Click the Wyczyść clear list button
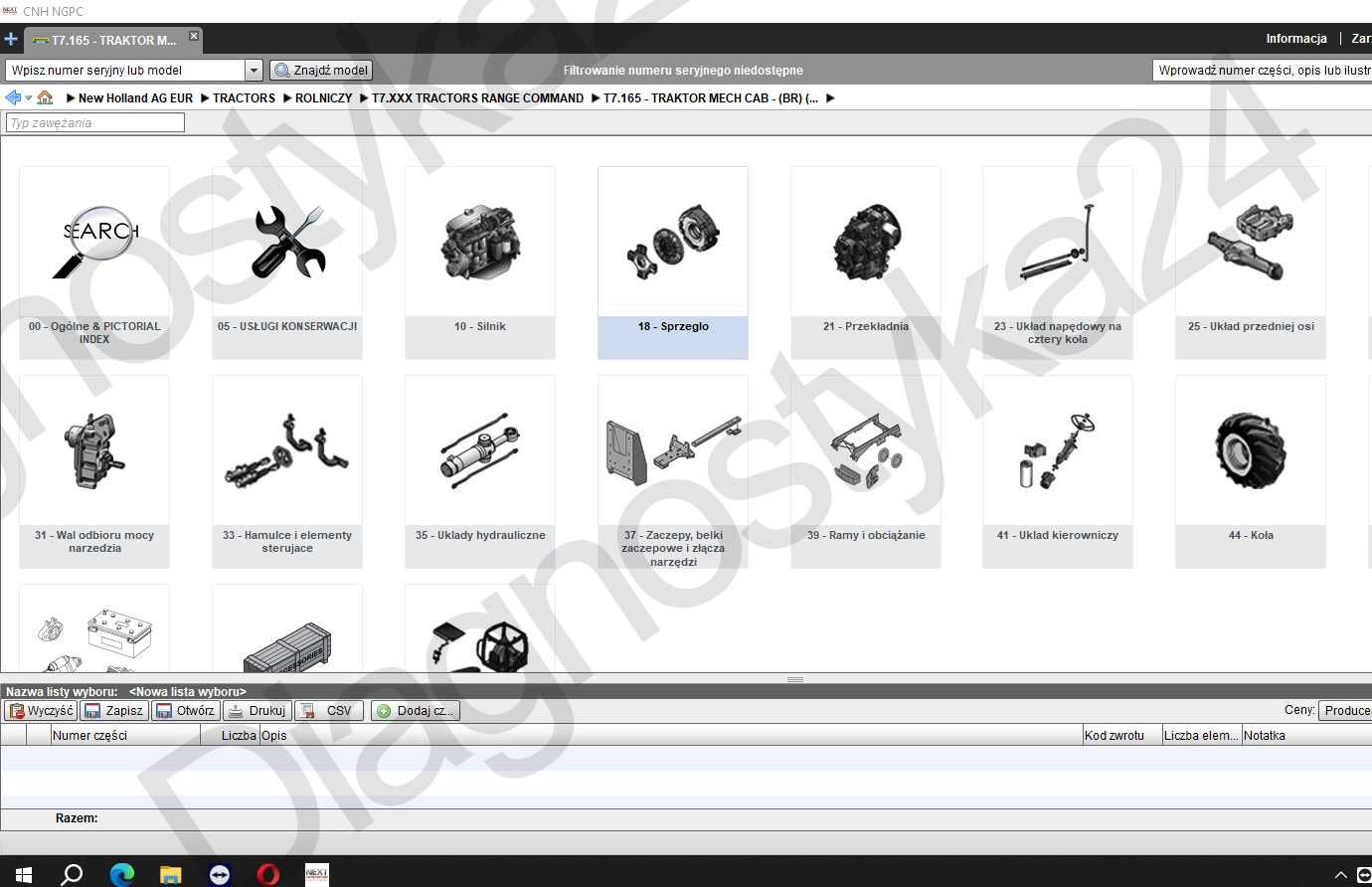The image size is (1372, 887). point(41,711)
